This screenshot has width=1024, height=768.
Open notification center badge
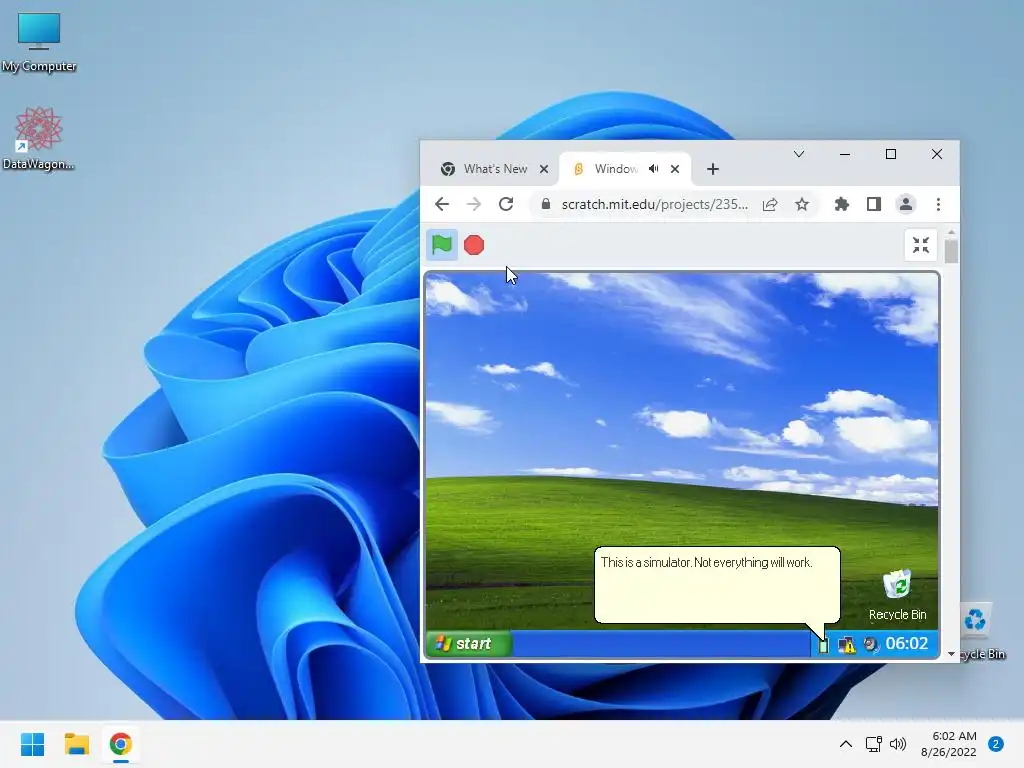(x=996, y=744)
